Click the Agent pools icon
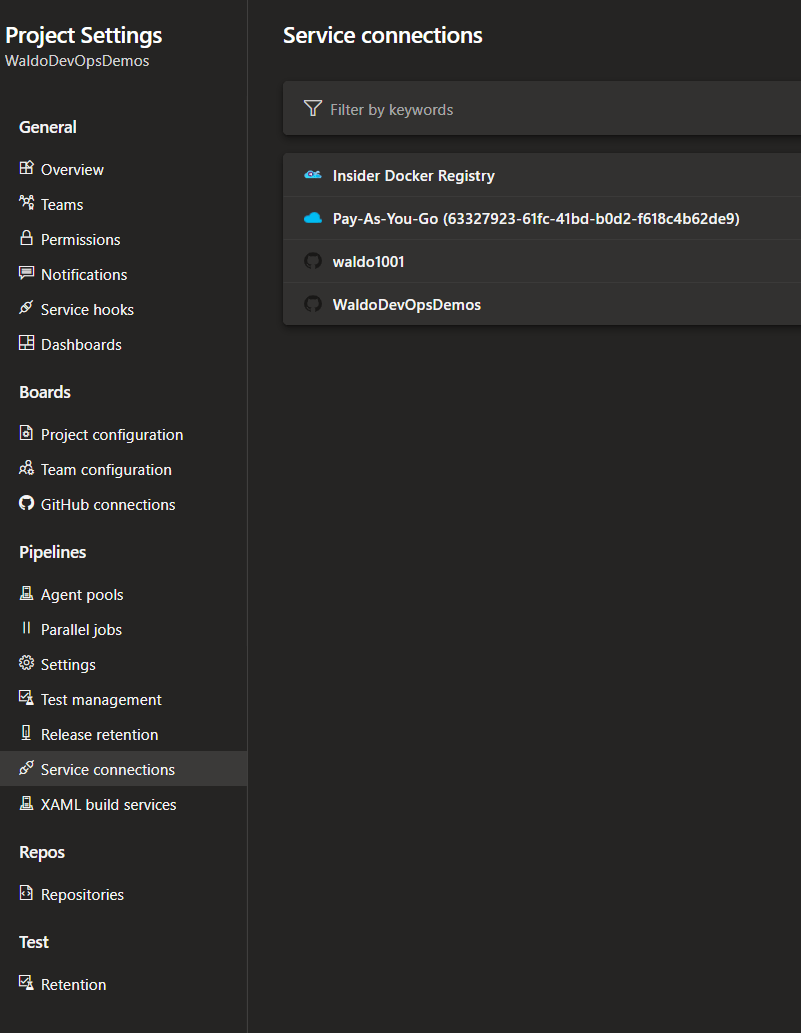 (26, 593)
